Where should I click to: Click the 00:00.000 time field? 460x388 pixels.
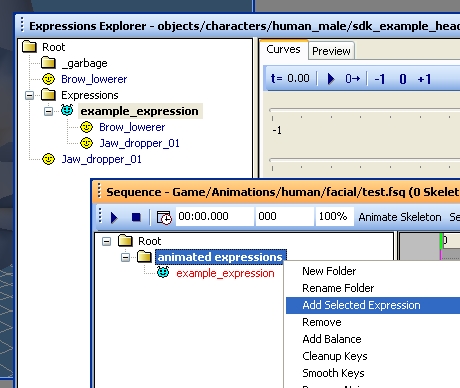click(215, 216)
